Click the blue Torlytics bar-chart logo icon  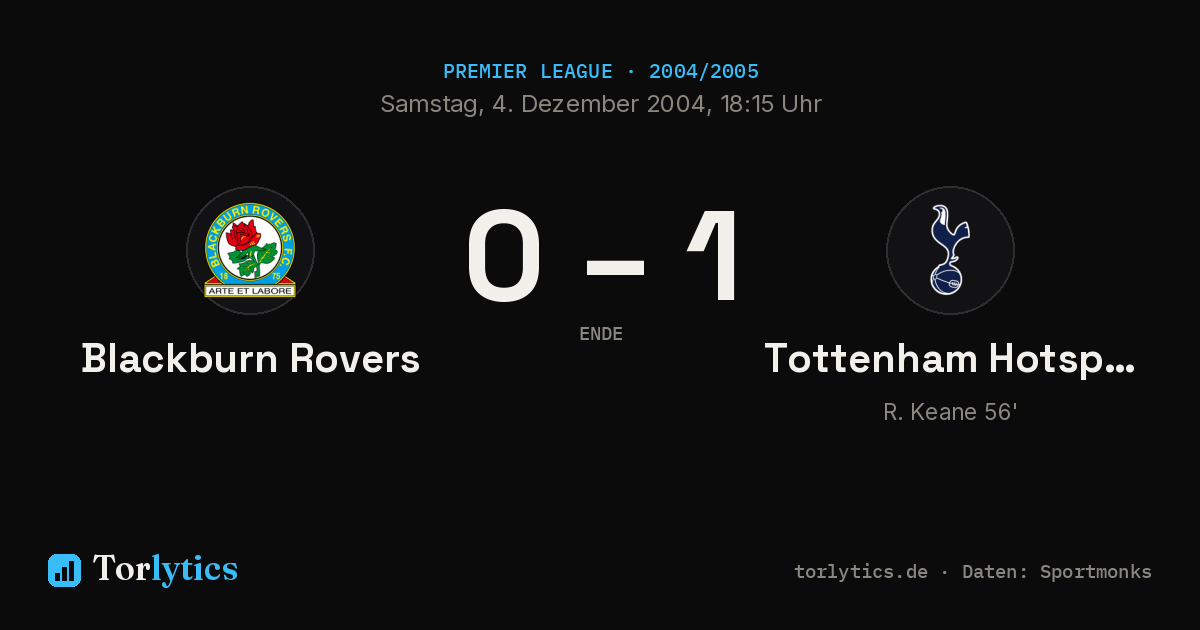(64, 570)
